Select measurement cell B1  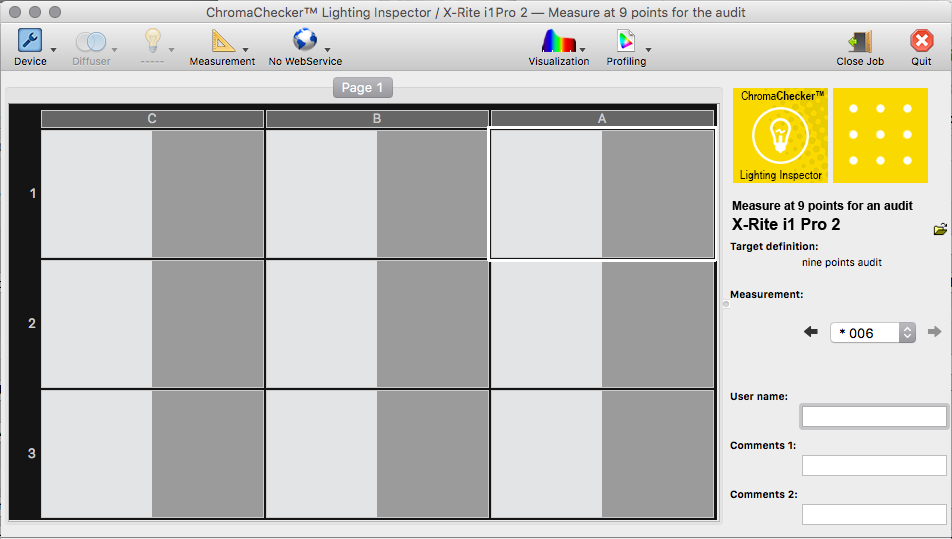click(377, 194)
